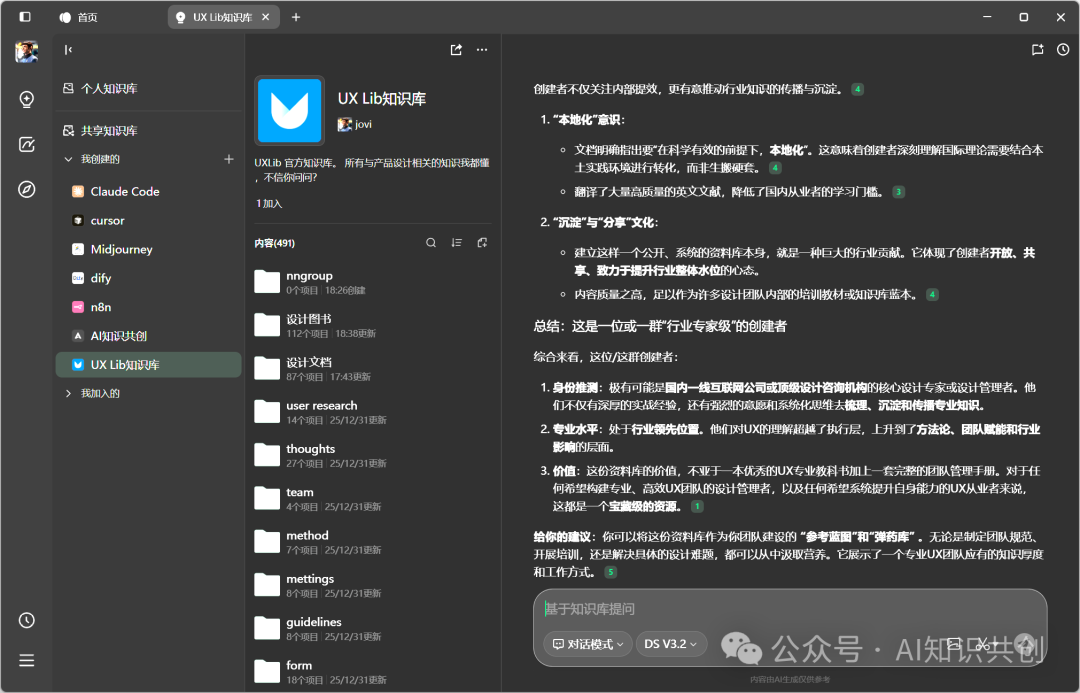This screenshot has width=1080, height=693.
Task: Select dify knowledge base
Action: point(148,278)
